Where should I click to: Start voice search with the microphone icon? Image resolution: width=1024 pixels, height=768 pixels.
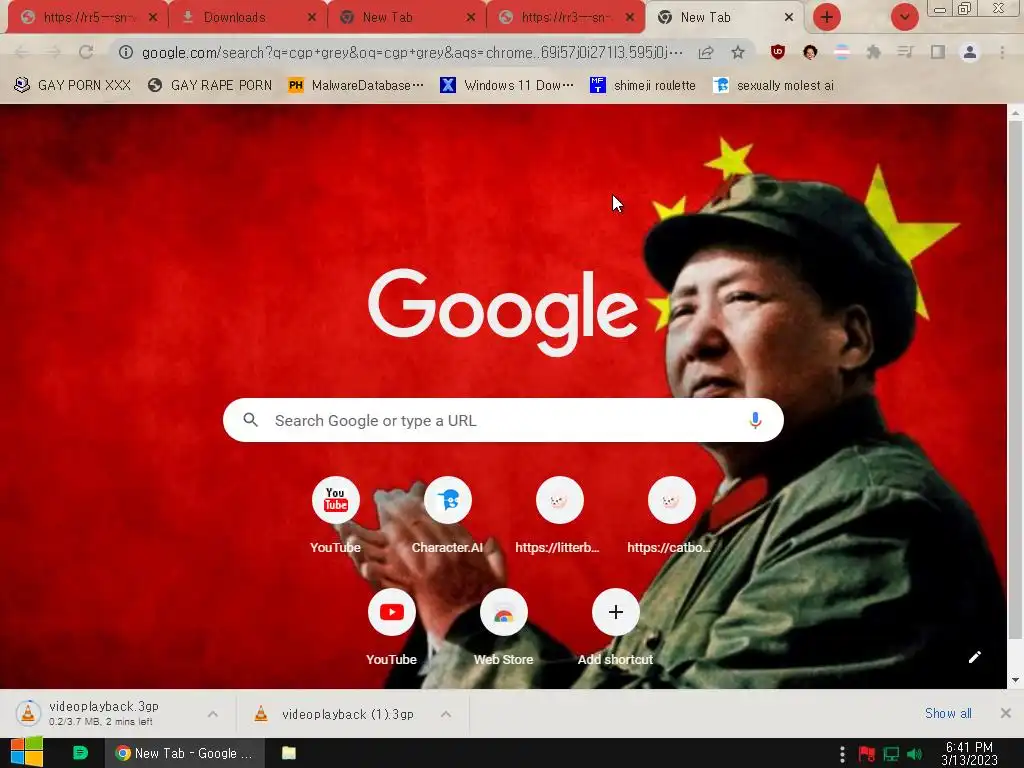point(755,421)
